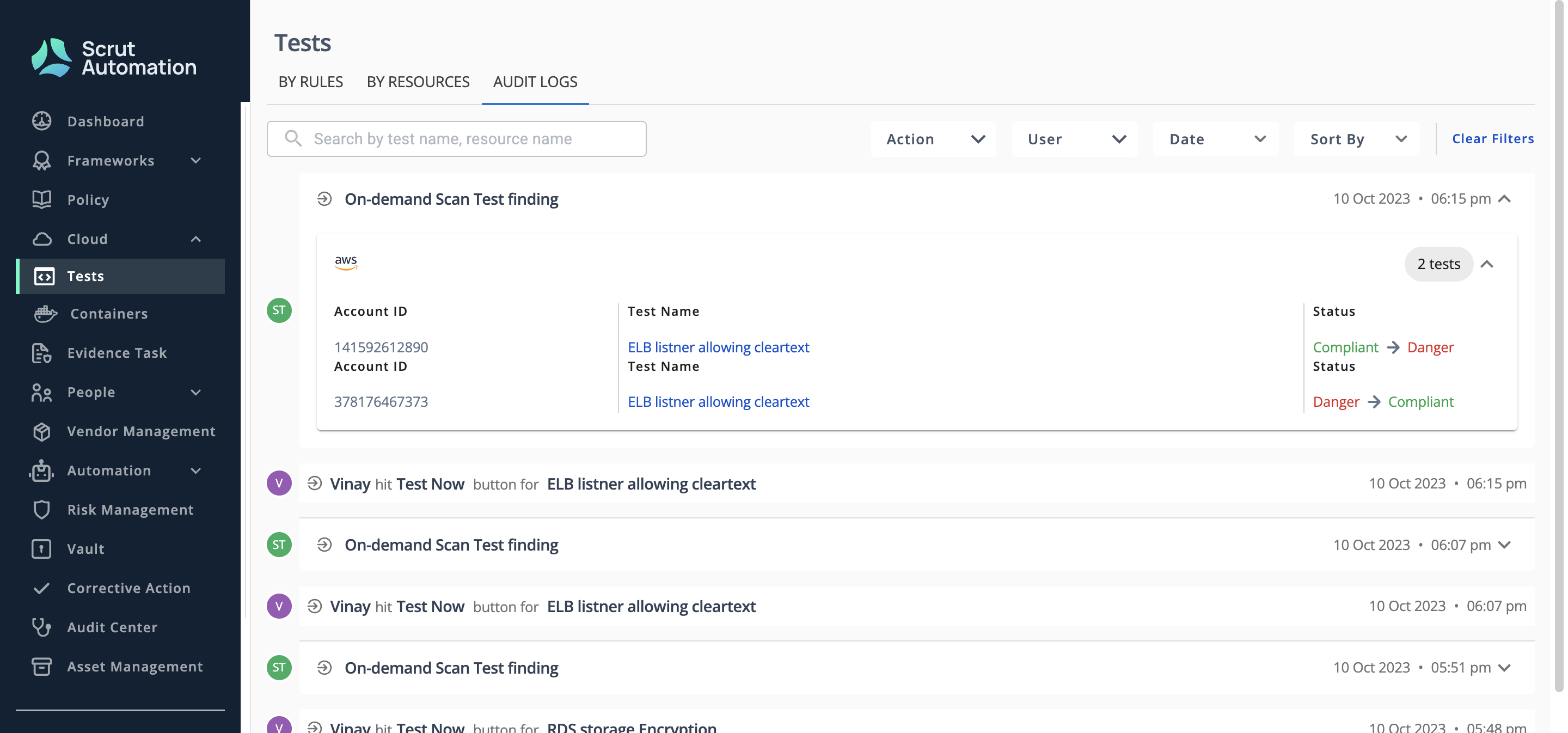Expand the Frameworks sidebar menu chevron

click(x=195, y=161)
